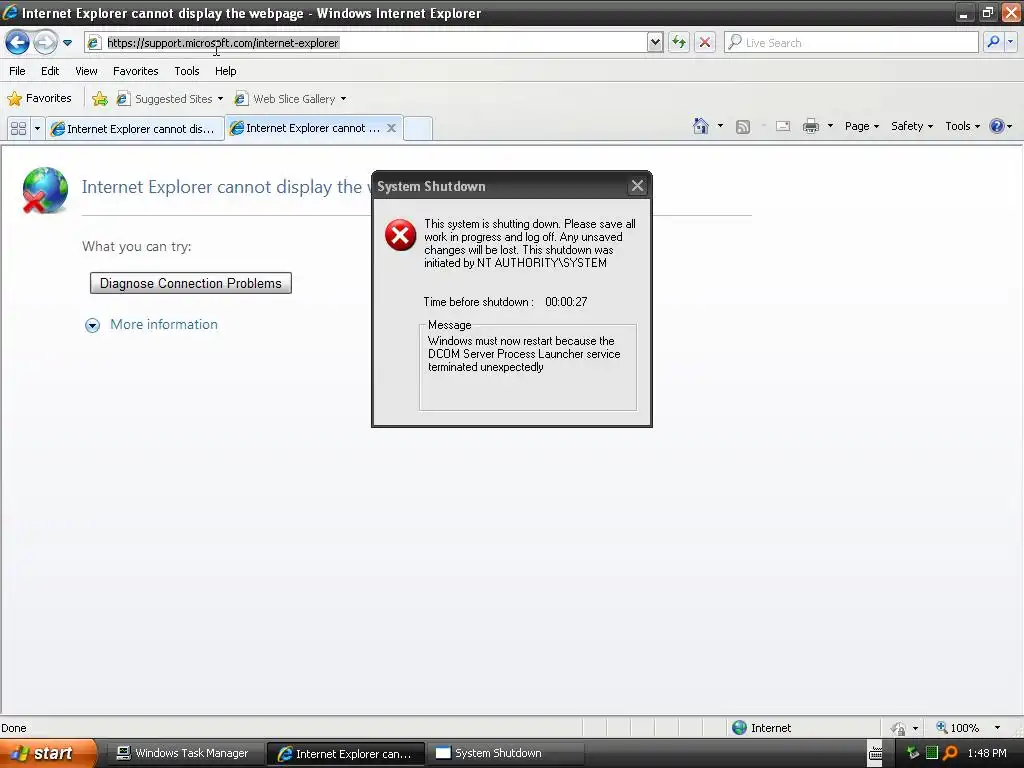Open the Help menu

coord(226,71)
